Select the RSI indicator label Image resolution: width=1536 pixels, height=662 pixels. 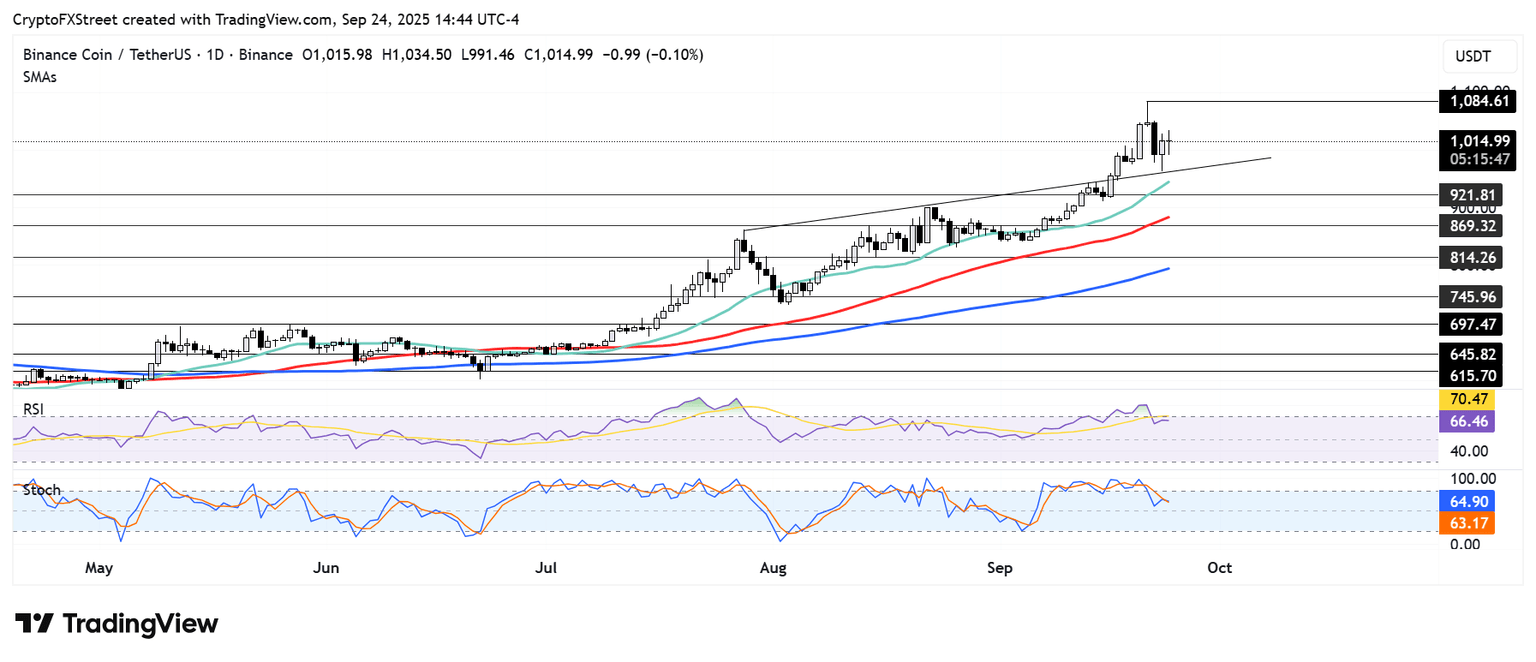pos(36,408)
